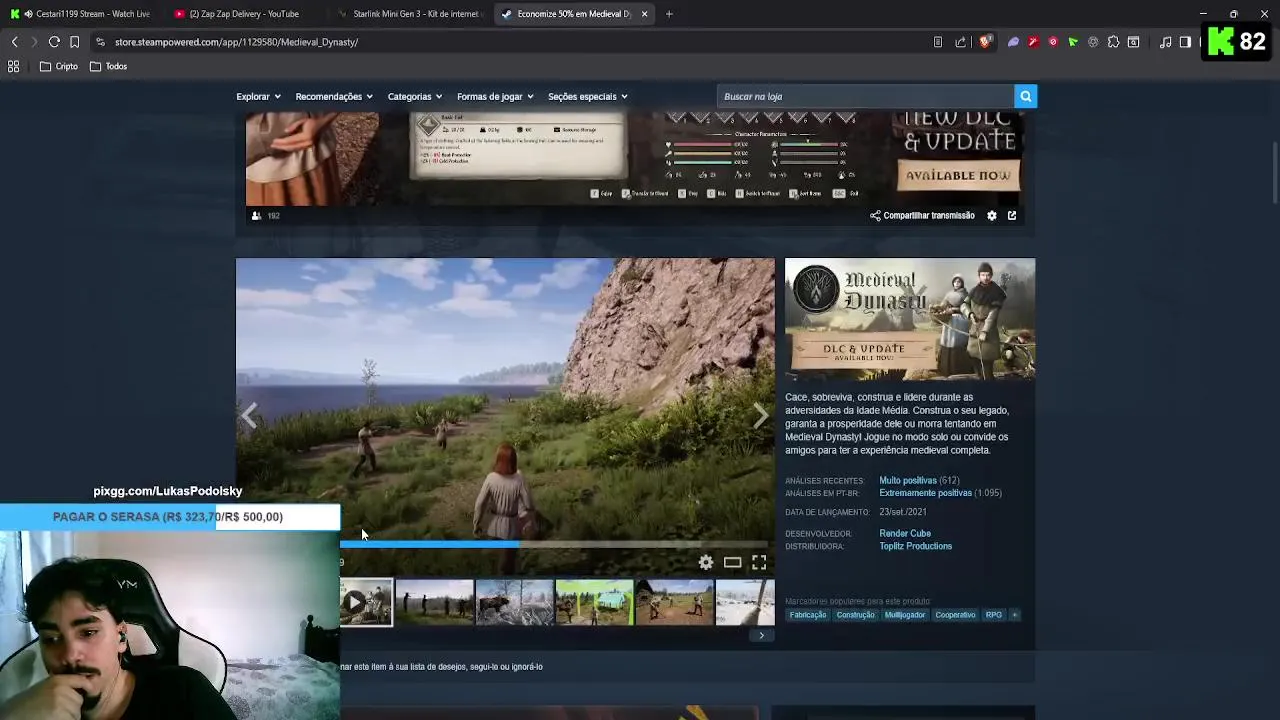Viewport: 1280px width, 720px height.
Task: Expand the Recomendações dropdown menu
Action: tap(334, 96)
